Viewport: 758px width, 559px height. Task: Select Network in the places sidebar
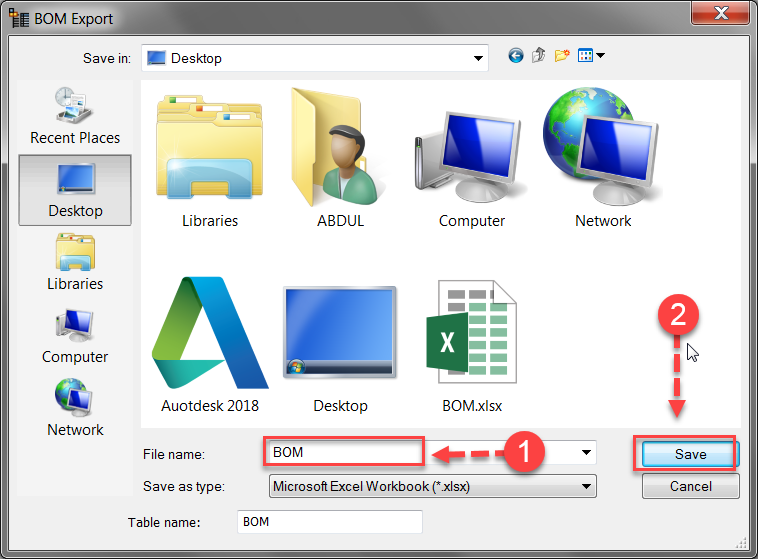tap(75, 408)
